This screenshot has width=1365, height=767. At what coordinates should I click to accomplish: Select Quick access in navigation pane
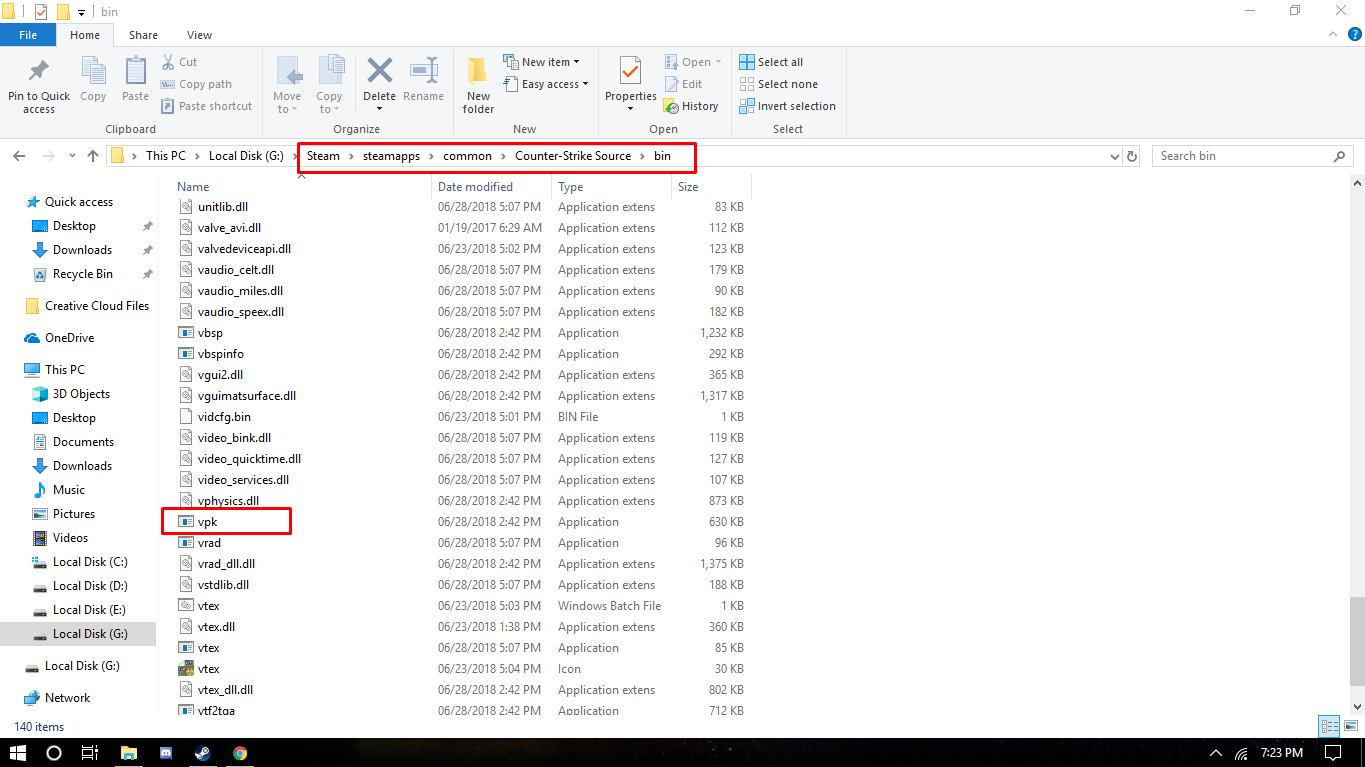79,202
